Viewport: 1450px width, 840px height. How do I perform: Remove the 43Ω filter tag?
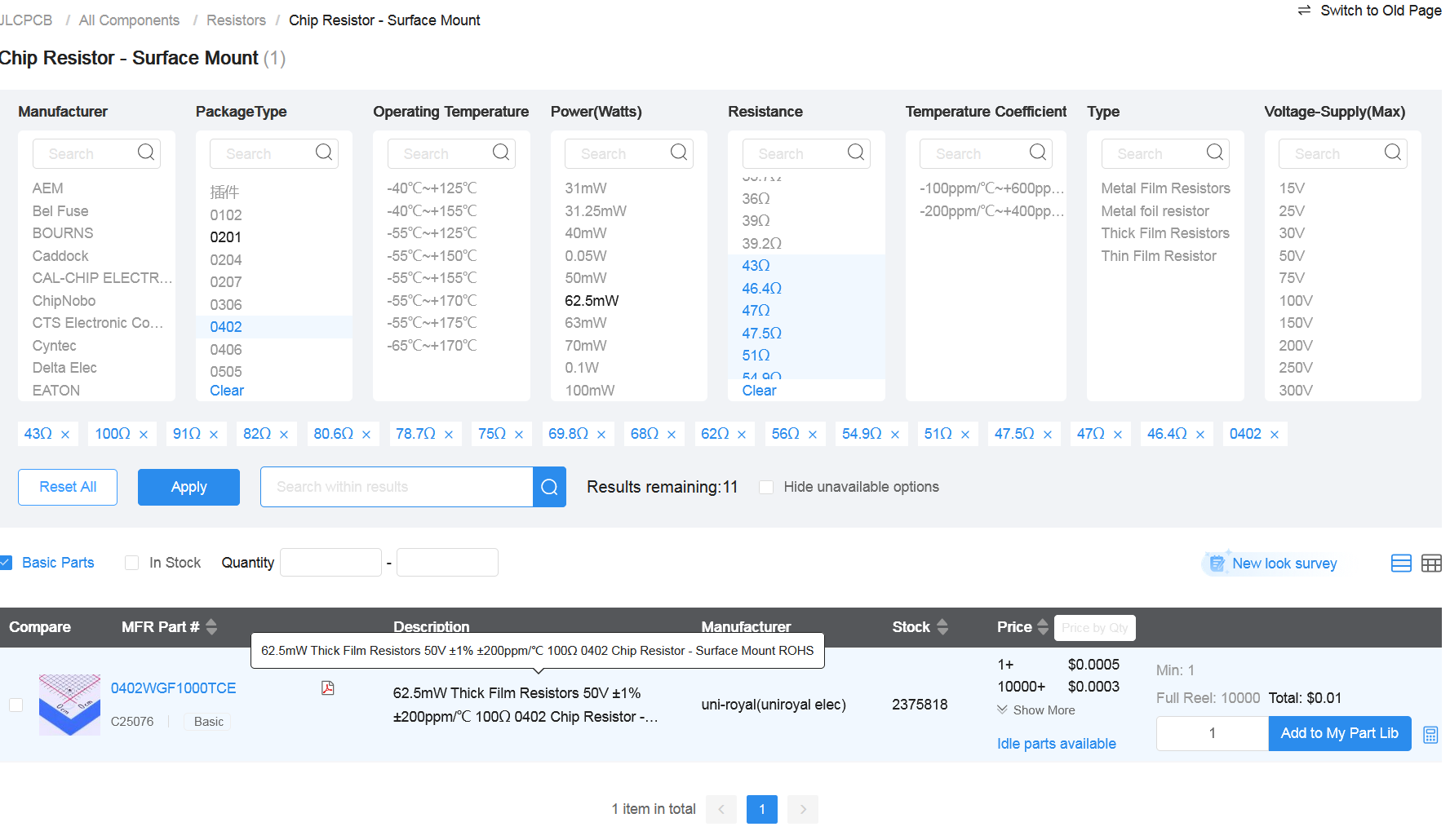click(65, 435)
